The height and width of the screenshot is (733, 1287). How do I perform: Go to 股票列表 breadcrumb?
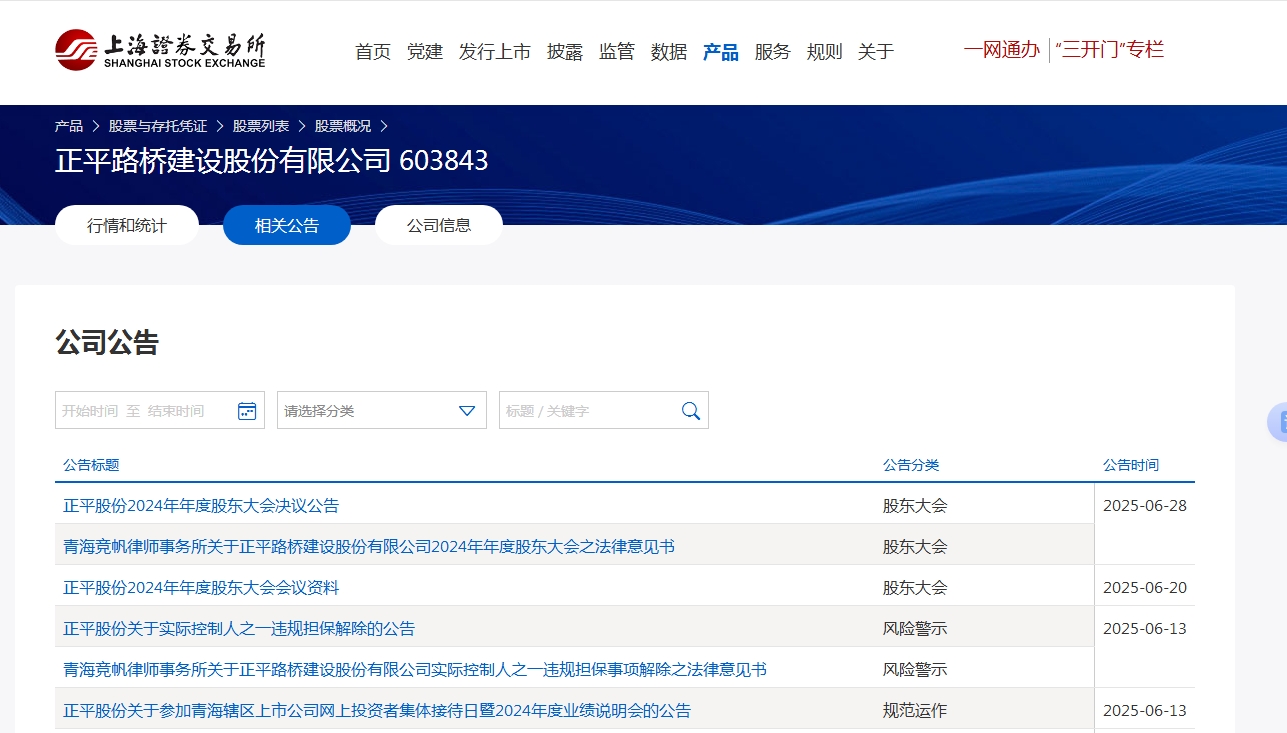[261, 126]
